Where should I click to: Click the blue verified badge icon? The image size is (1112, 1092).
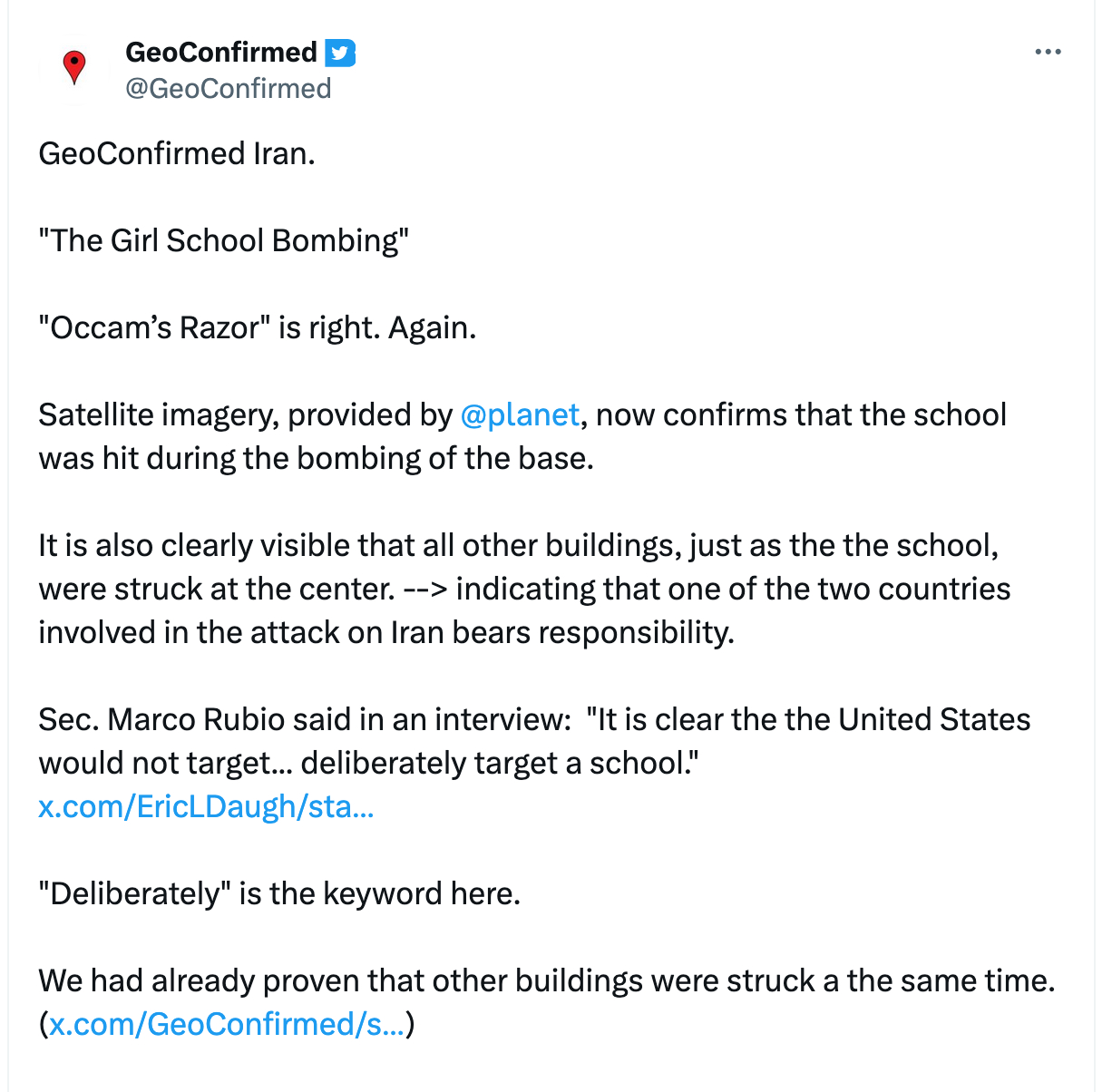coord(340,54)
